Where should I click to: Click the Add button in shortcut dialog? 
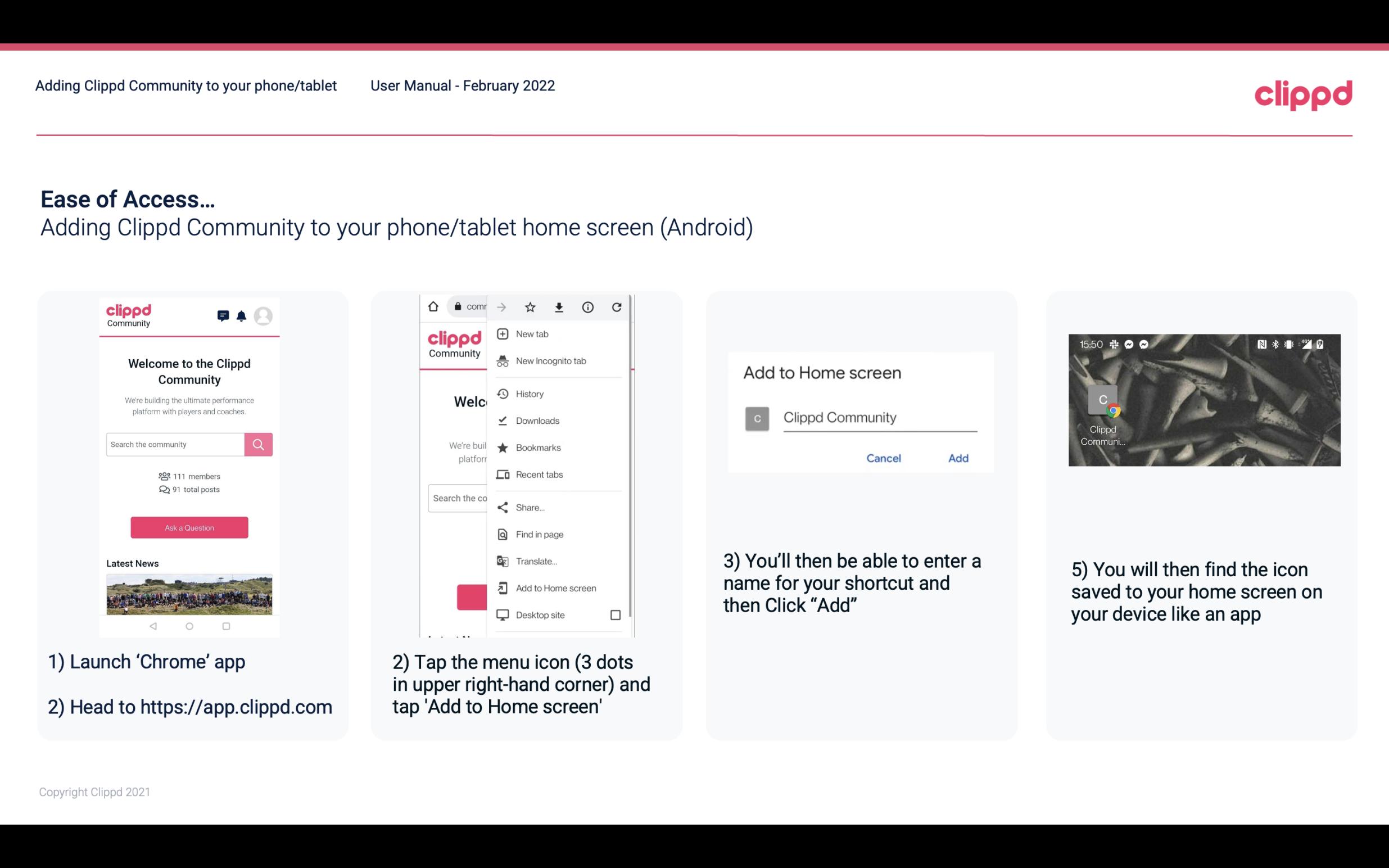[958, 458]
